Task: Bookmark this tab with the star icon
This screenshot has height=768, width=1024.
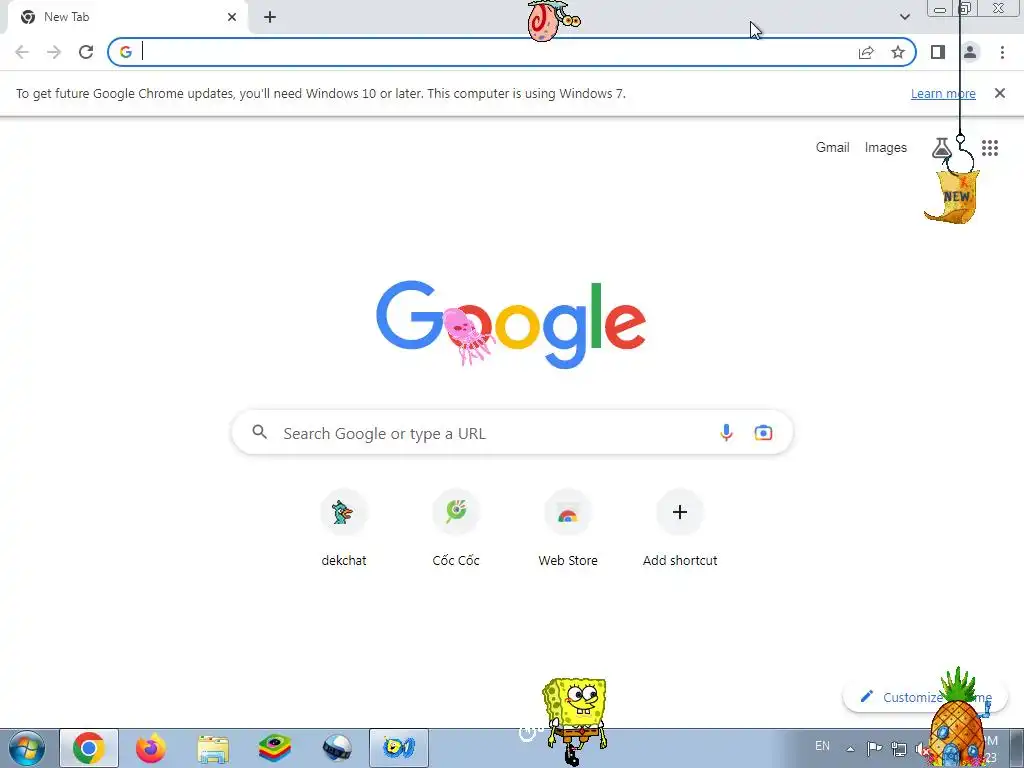Action: [x=898, y=52]
